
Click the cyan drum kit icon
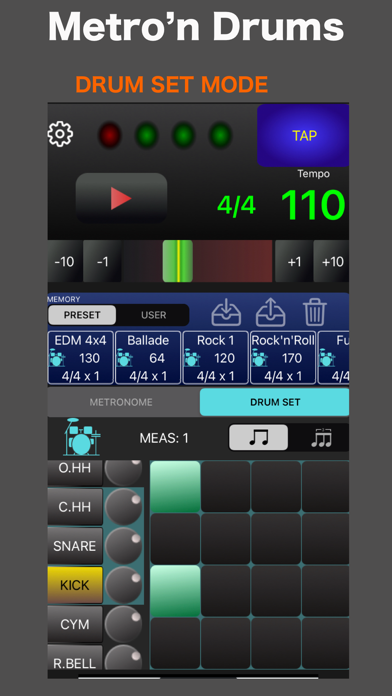(82, 437)
